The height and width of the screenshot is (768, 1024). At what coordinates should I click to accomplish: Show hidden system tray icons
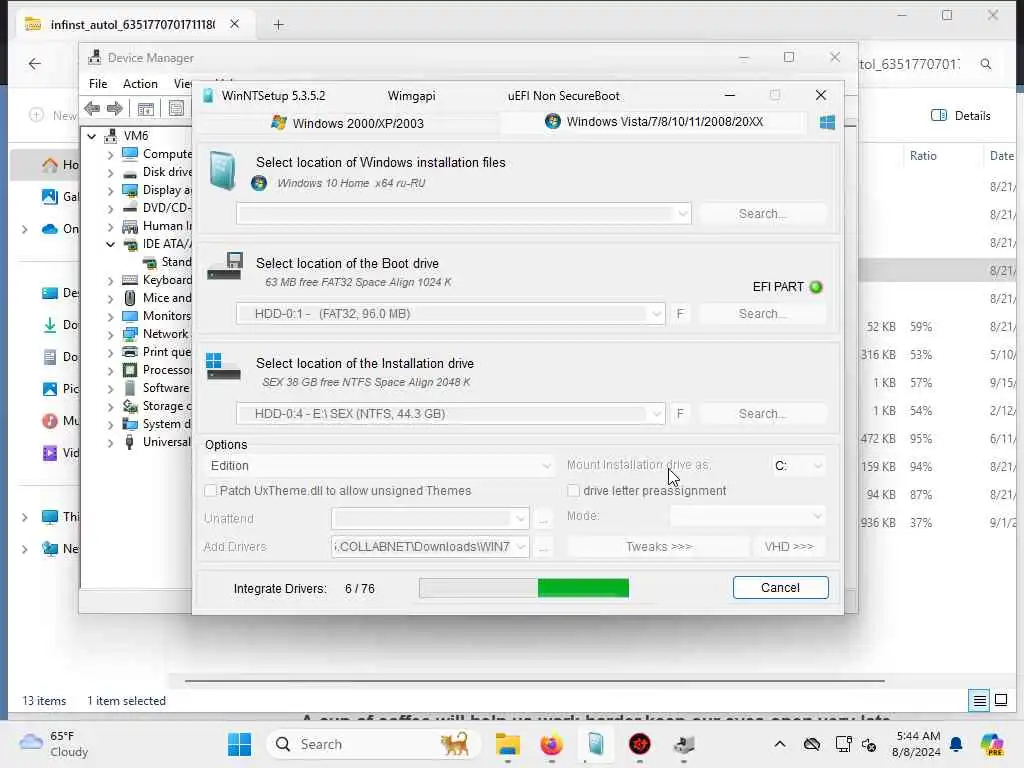point(780,744)
